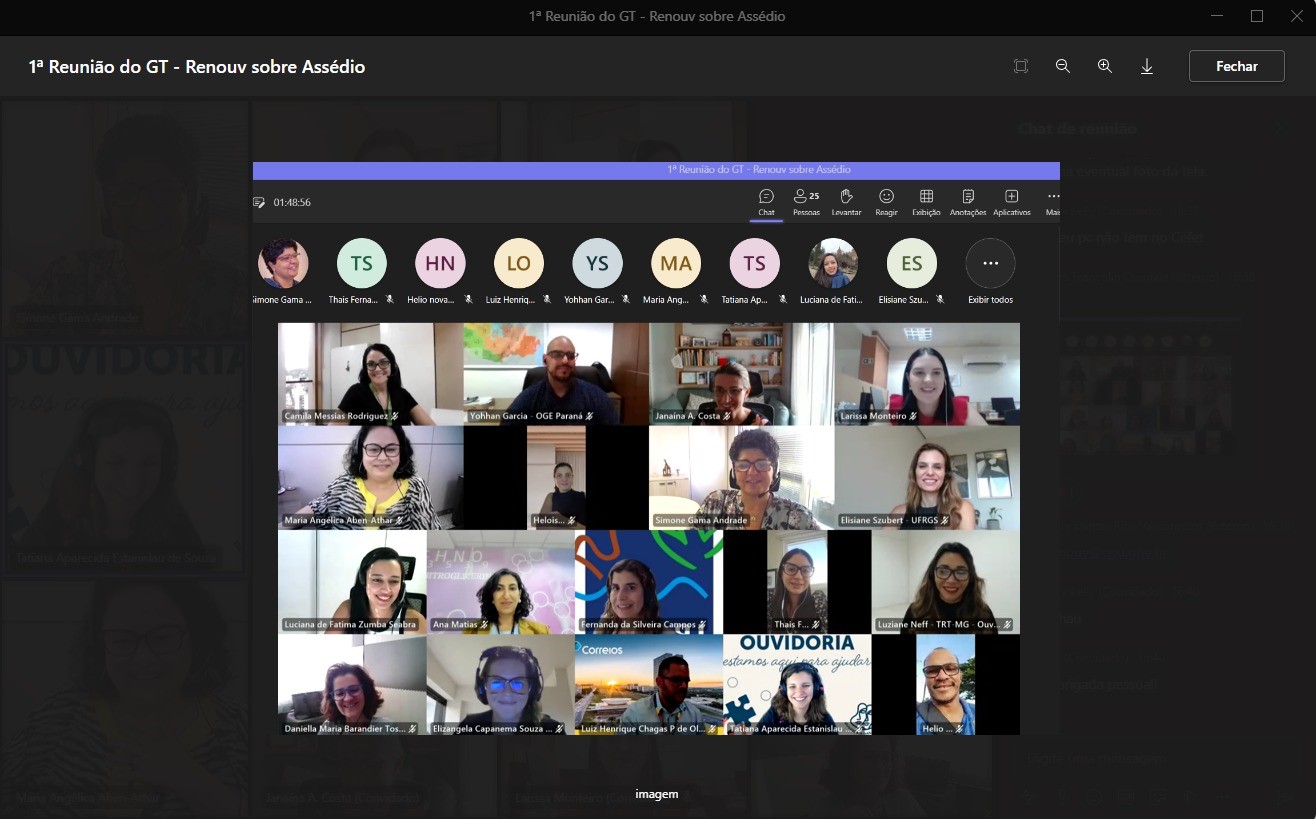The height and width of the screenshot is (819, 1316).
Task: Select the HN avatar for Helio
Action: (x=440, y=264)
